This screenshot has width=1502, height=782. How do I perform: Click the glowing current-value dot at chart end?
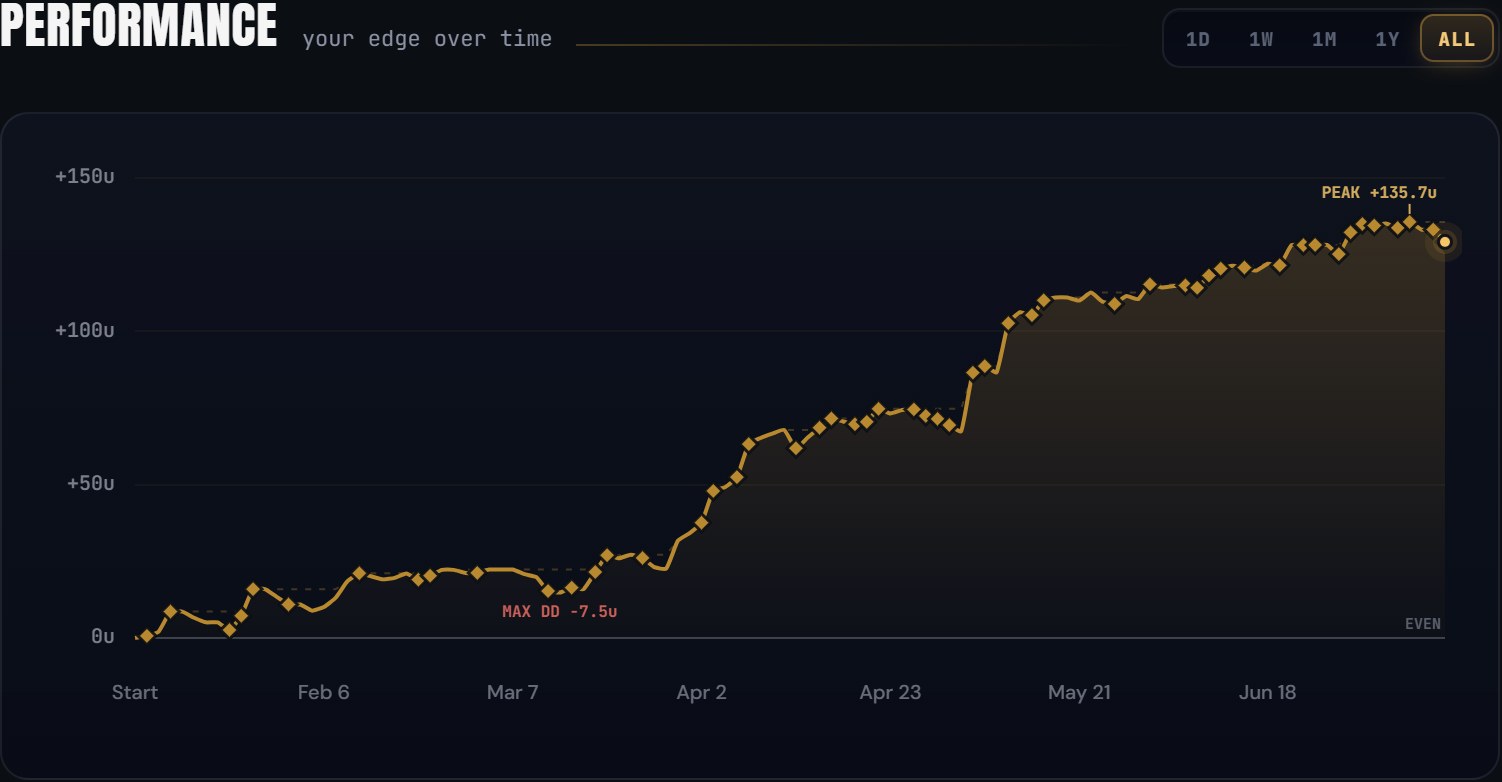click(1444, 241)
